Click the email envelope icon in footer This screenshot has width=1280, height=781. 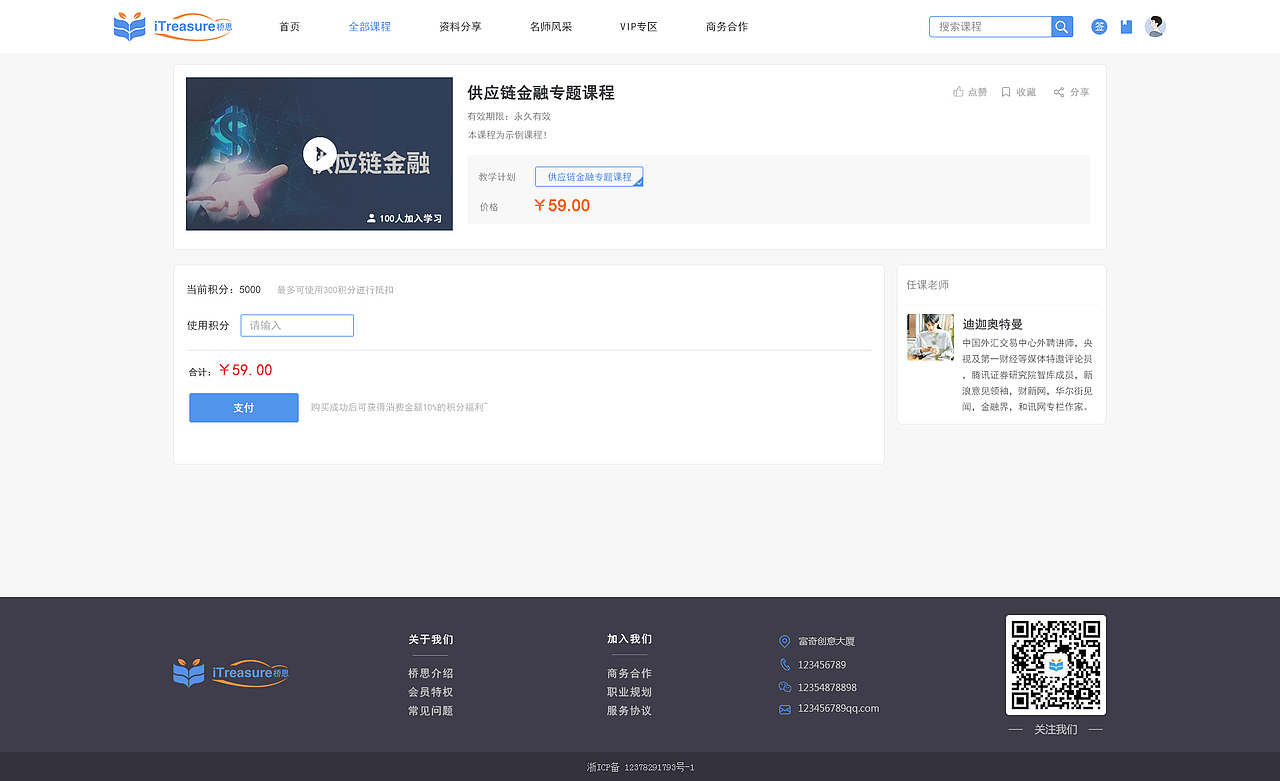point(784,708)
